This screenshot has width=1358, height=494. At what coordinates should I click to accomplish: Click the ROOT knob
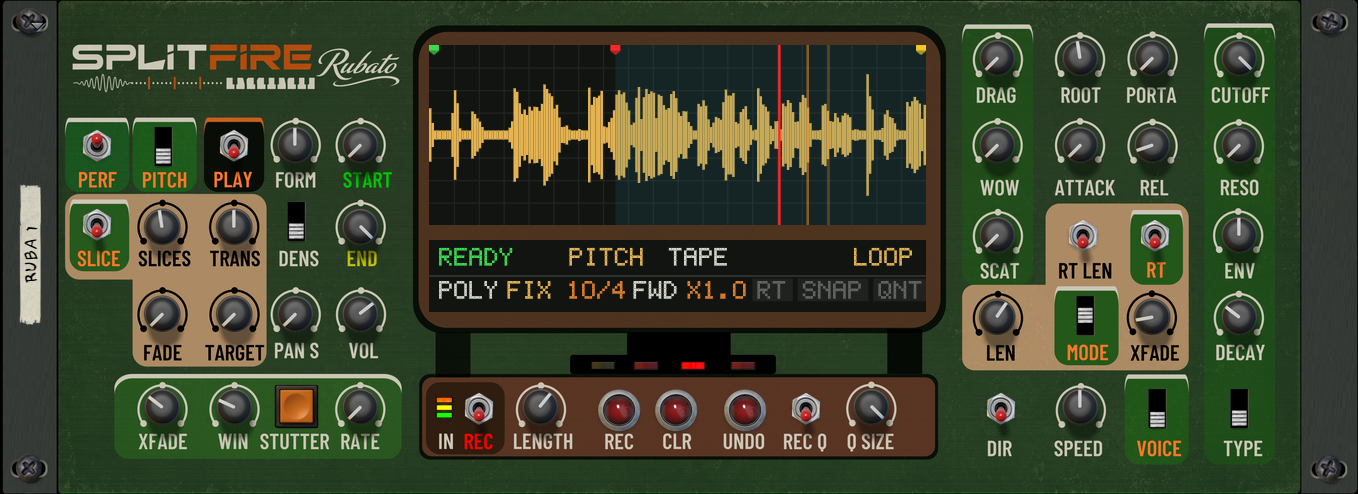click(1079, 58)
